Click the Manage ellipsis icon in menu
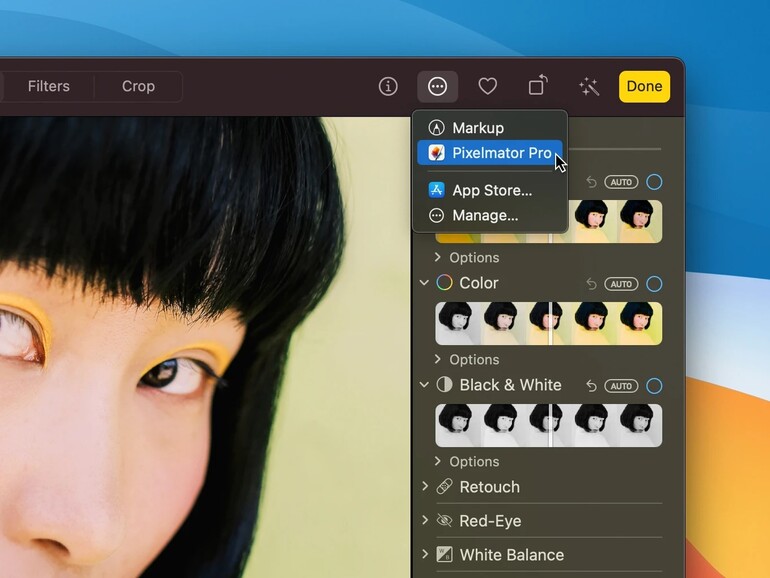The width and height of the screenshot is (770, 578). [x=436, y=215]
